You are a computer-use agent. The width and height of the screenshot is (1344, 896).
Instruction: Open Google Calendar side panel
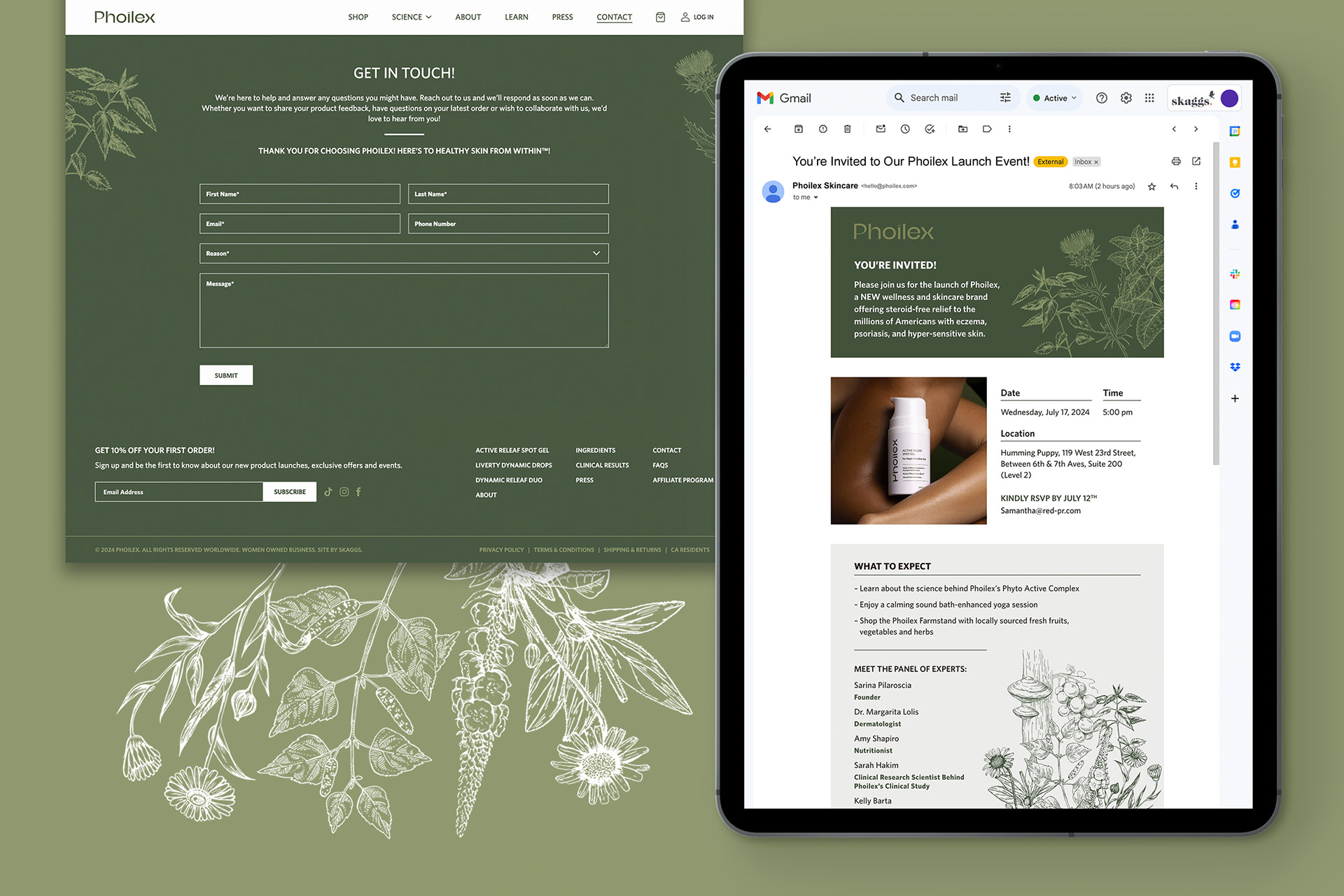[x=1235, y=132]
